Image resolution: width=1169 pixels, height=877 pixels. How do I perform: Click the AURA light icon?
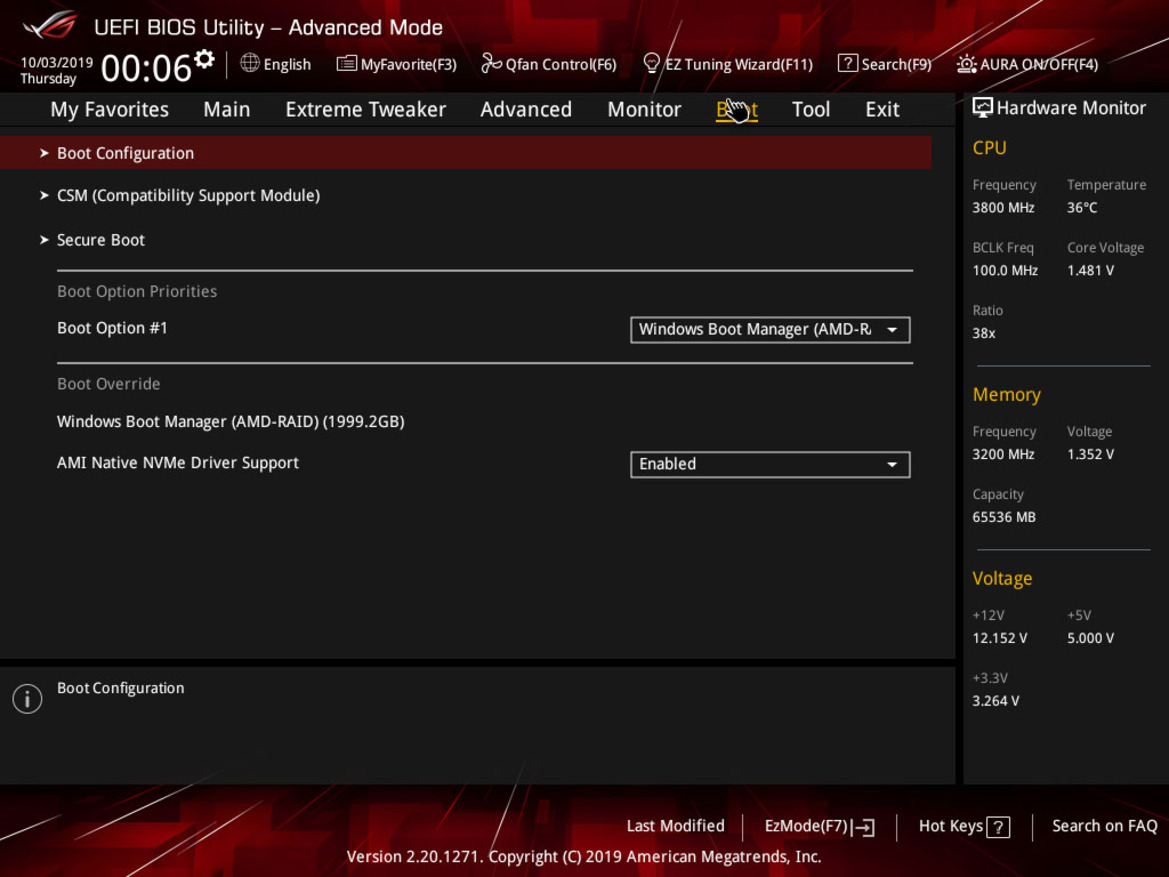point(966,63)
